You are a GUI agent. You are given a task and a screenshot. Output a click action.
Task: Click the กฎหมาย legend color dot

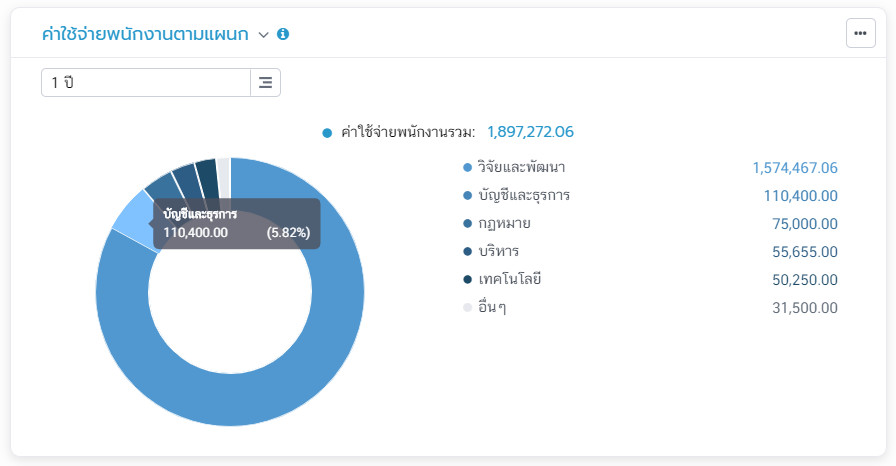click(467, 224)
